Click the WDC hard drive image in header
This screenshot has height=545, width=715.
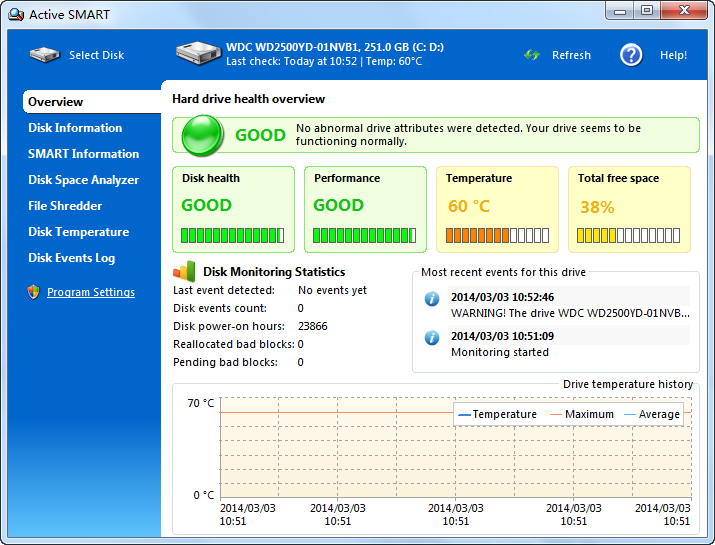tap(198, 53)
